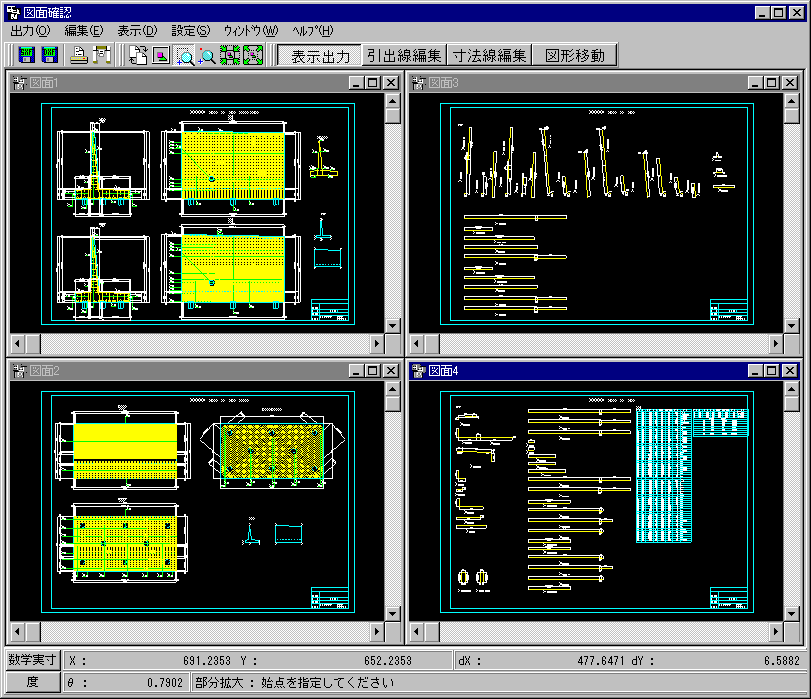Open the 出力(O) menu

(30, 31)
